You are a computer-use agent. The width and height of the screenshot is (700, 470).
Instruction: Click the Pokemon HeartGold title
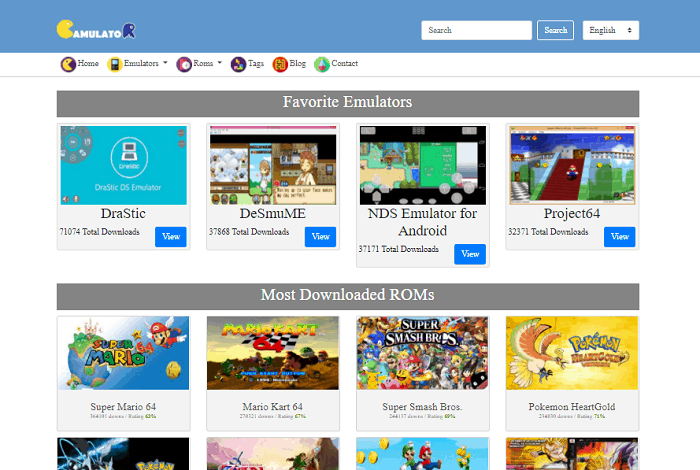pyautogui.click(x=572, y=407)
